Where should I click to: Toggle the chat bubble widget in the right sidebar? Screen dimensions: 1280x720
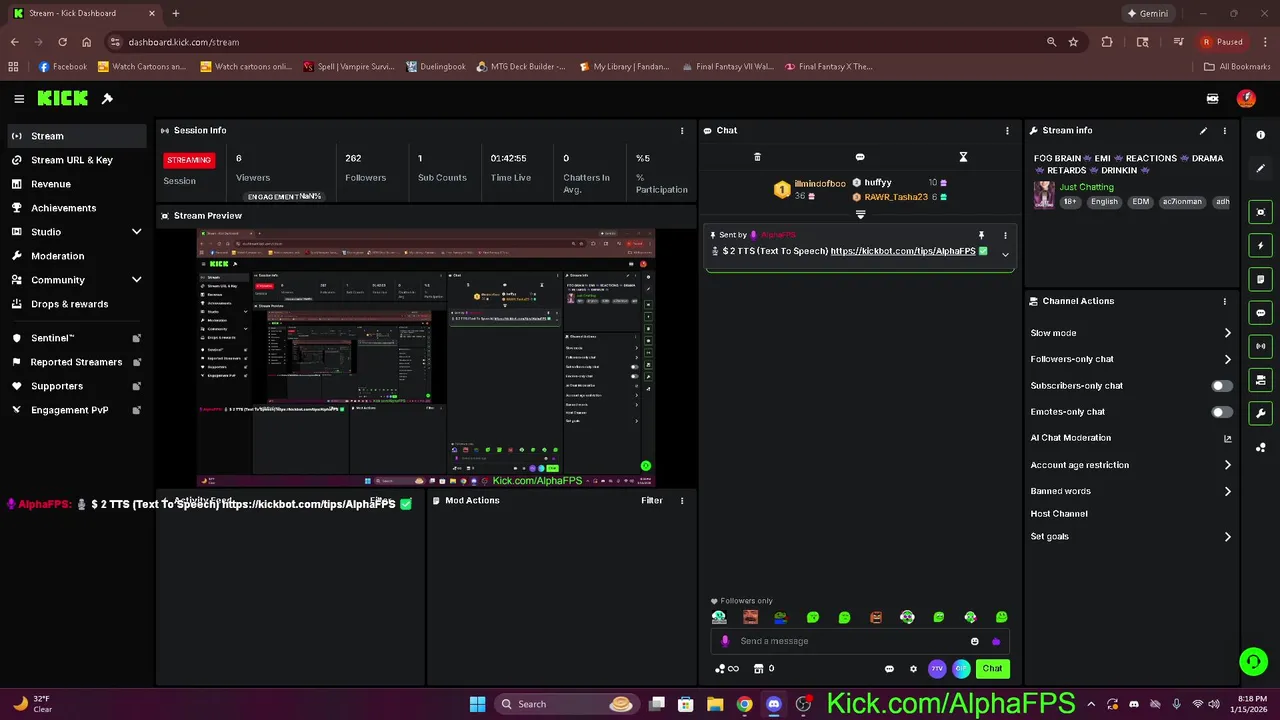point(1260,313)
